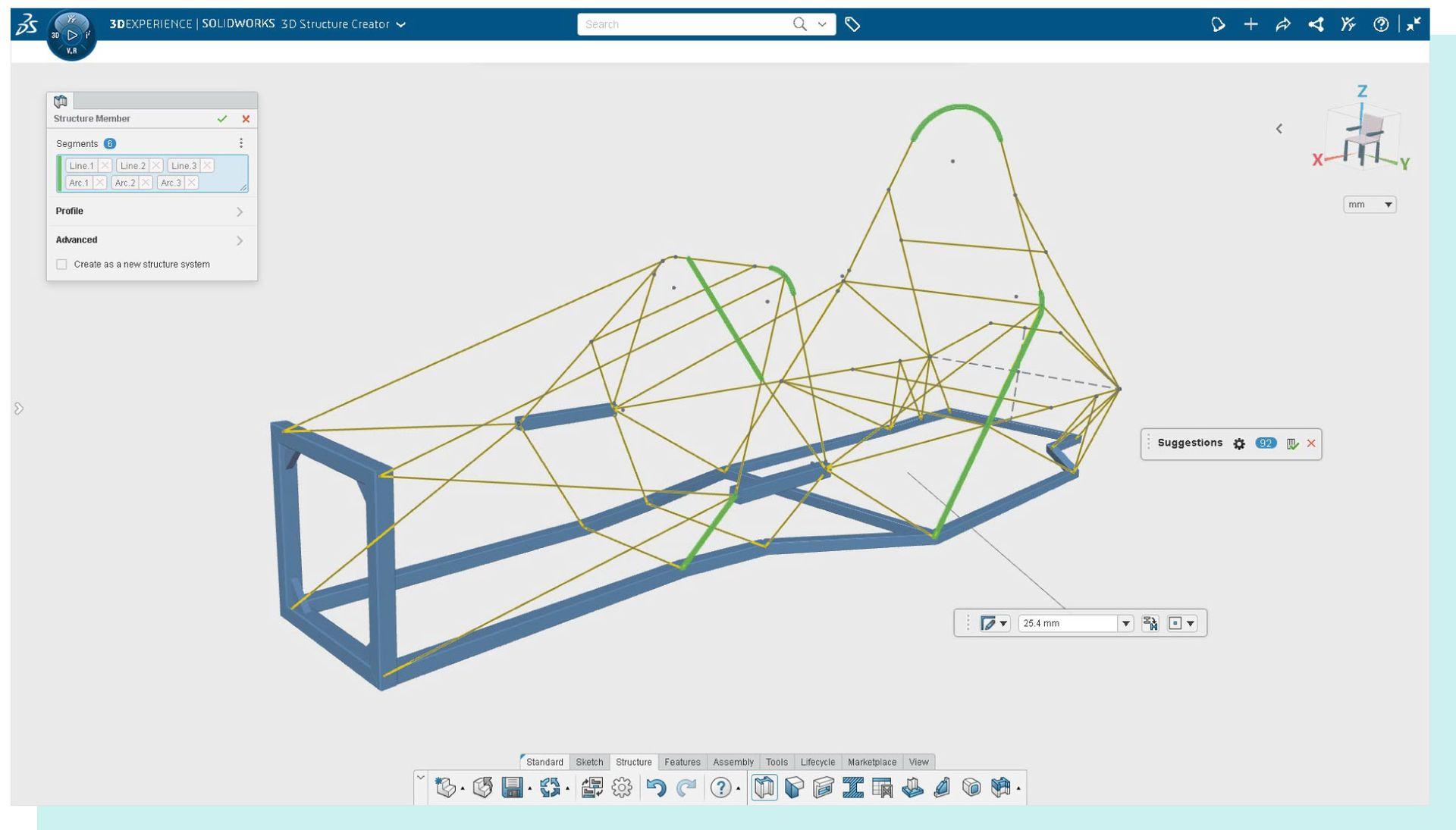Image resolution: width=1456 pixels, height=830 pixels.
Task: Cancel Structure Member with red X button
Action: tap(245, 117)
